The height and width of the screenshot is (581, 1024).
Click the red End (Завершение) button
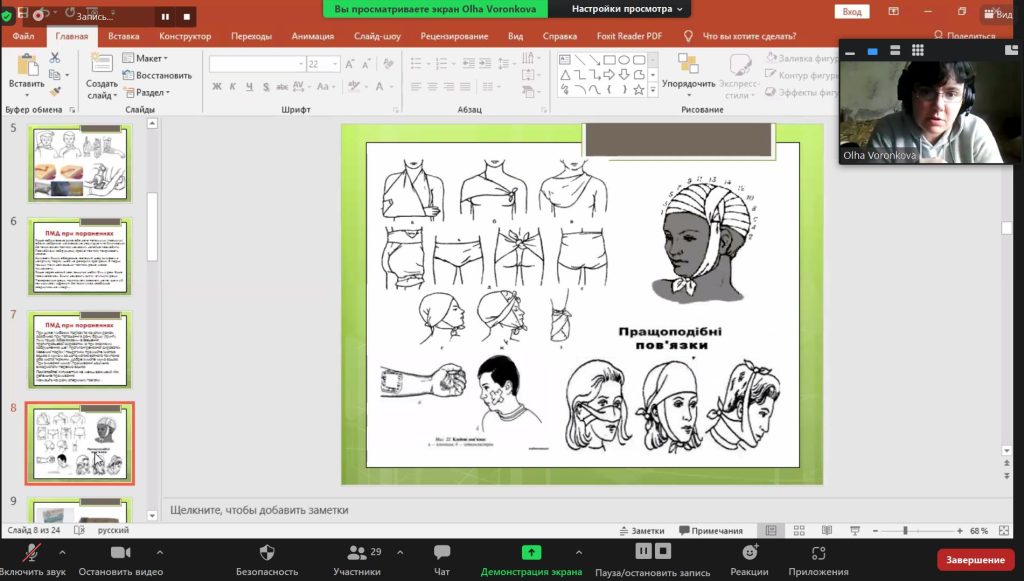pyautogui.click(x=975, y=559)
